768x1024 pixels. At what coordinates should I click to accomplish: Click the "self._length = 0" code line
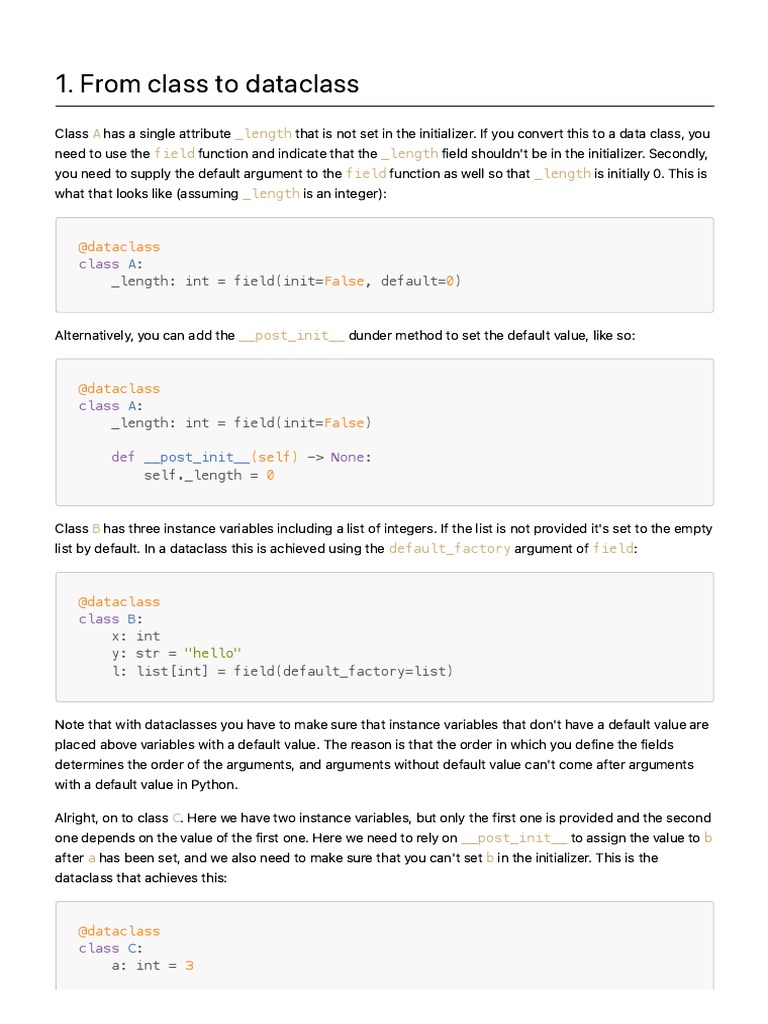tap(208, 475)
